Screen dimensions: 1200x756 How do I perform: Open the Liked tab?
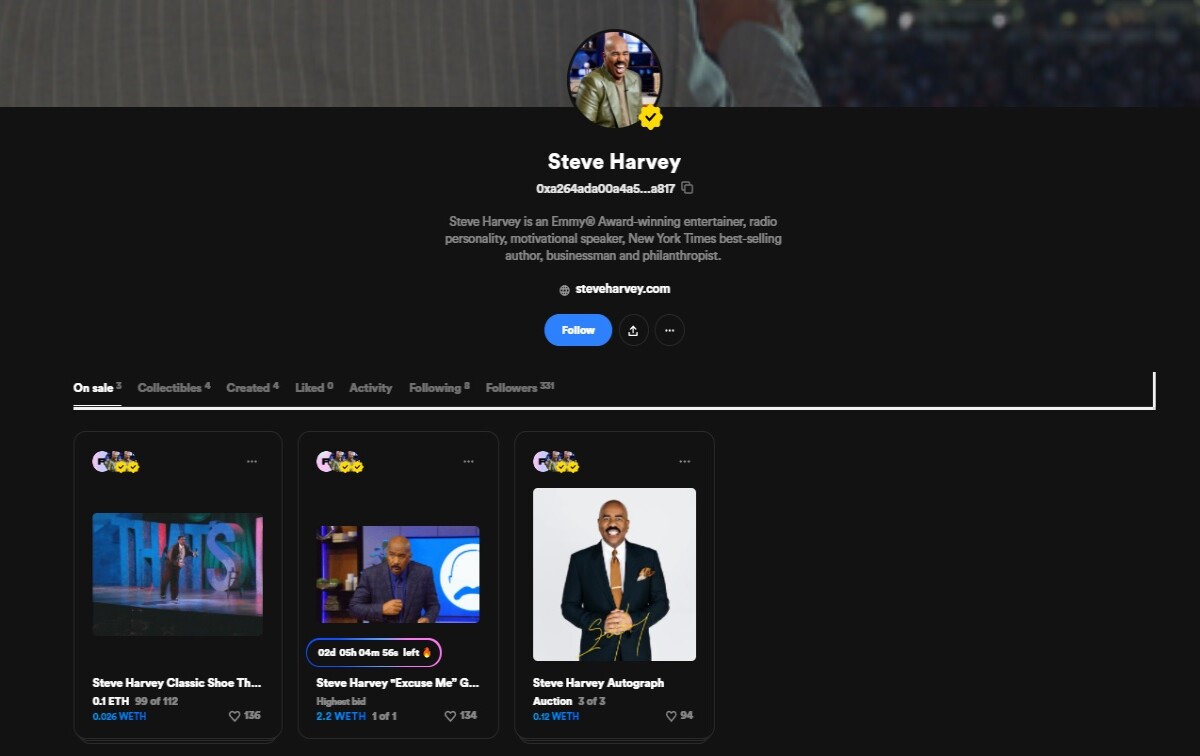[x=314, y=388]
